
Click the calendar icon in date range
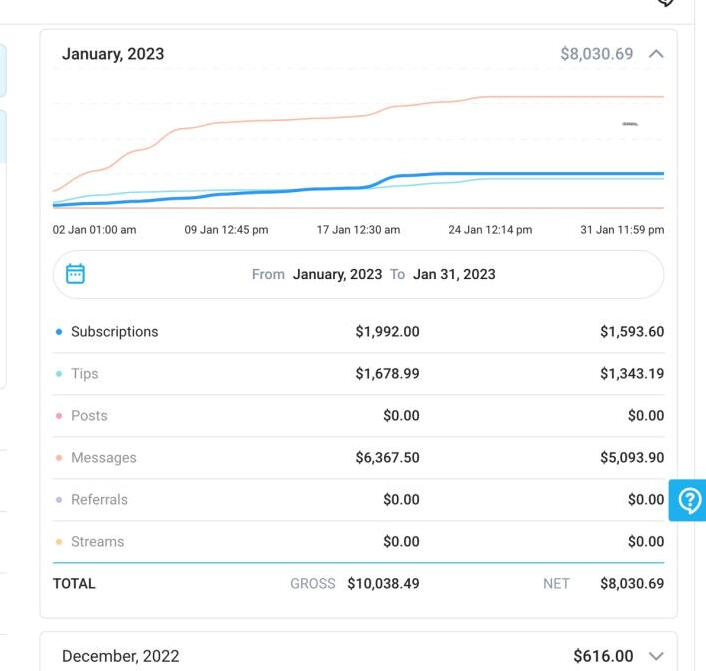tap(75, 274)
